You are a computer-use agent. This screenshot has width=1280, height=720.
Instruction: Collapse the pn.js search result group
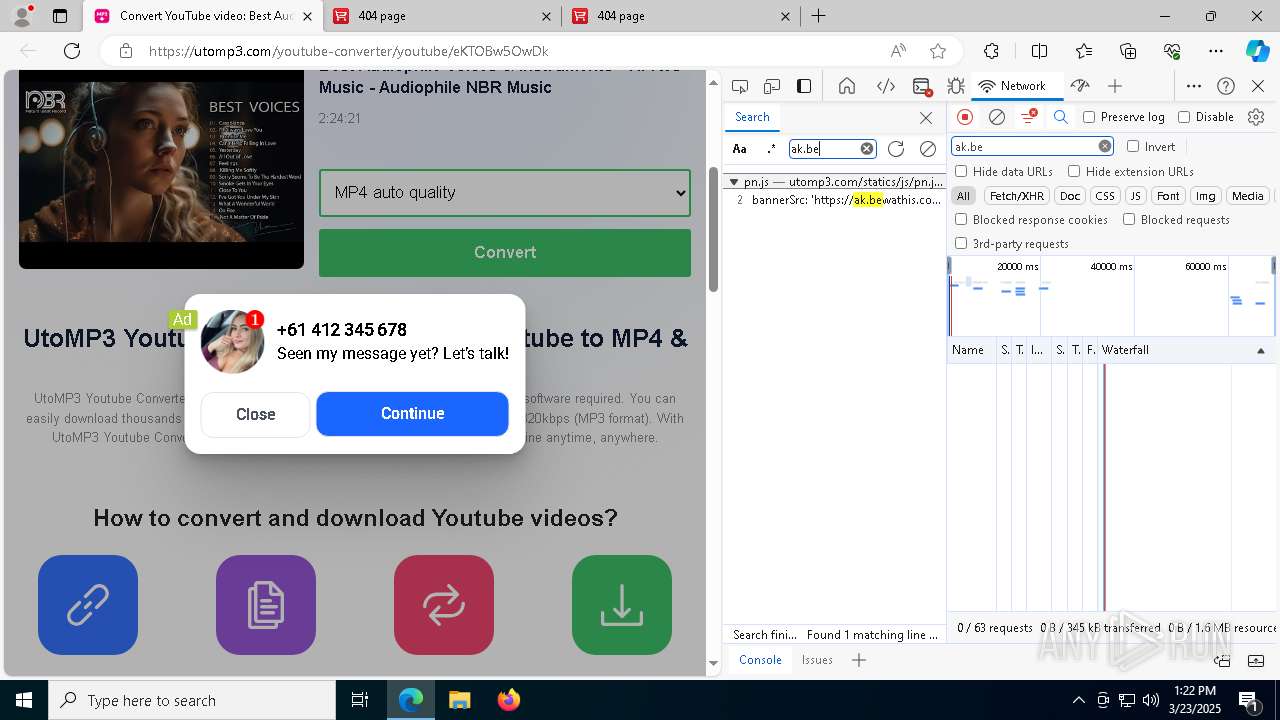(x=734, y=182)
